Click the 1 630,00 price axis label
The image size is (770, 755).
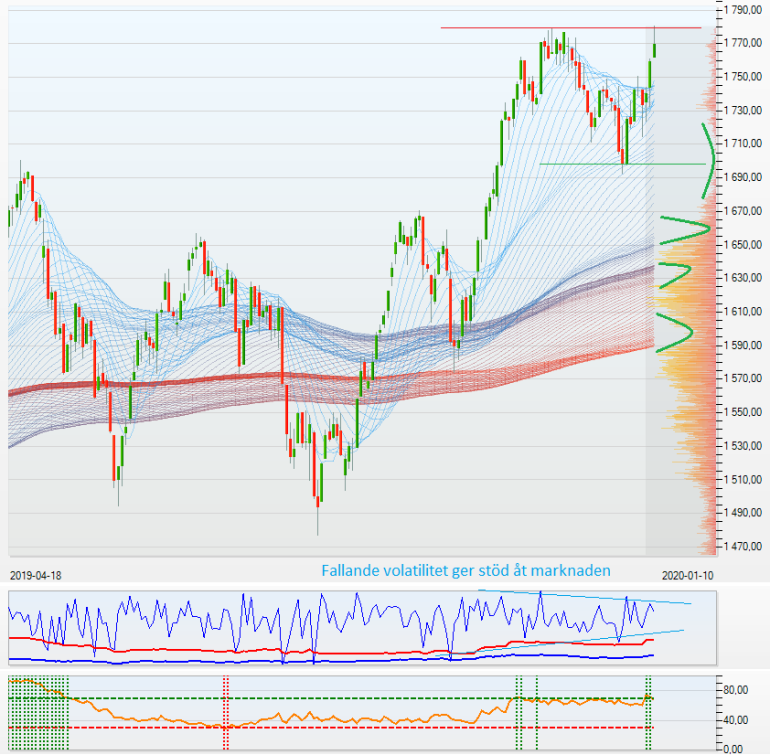[743, 278]
